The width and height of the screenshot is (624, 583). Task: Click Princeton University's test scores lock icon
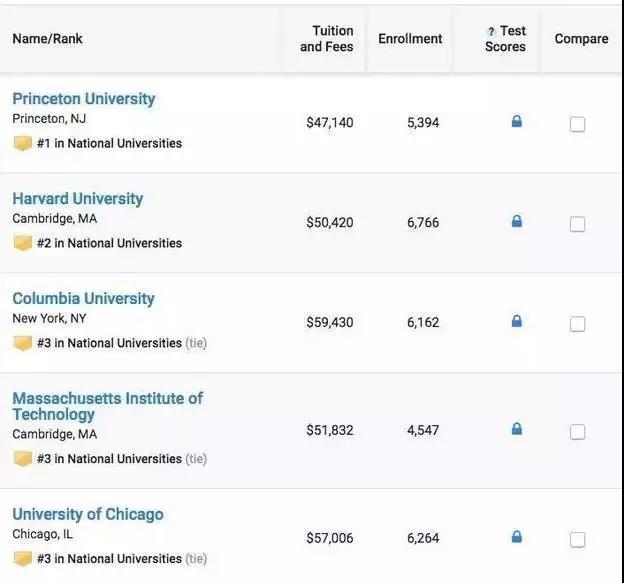pos(517,122)
